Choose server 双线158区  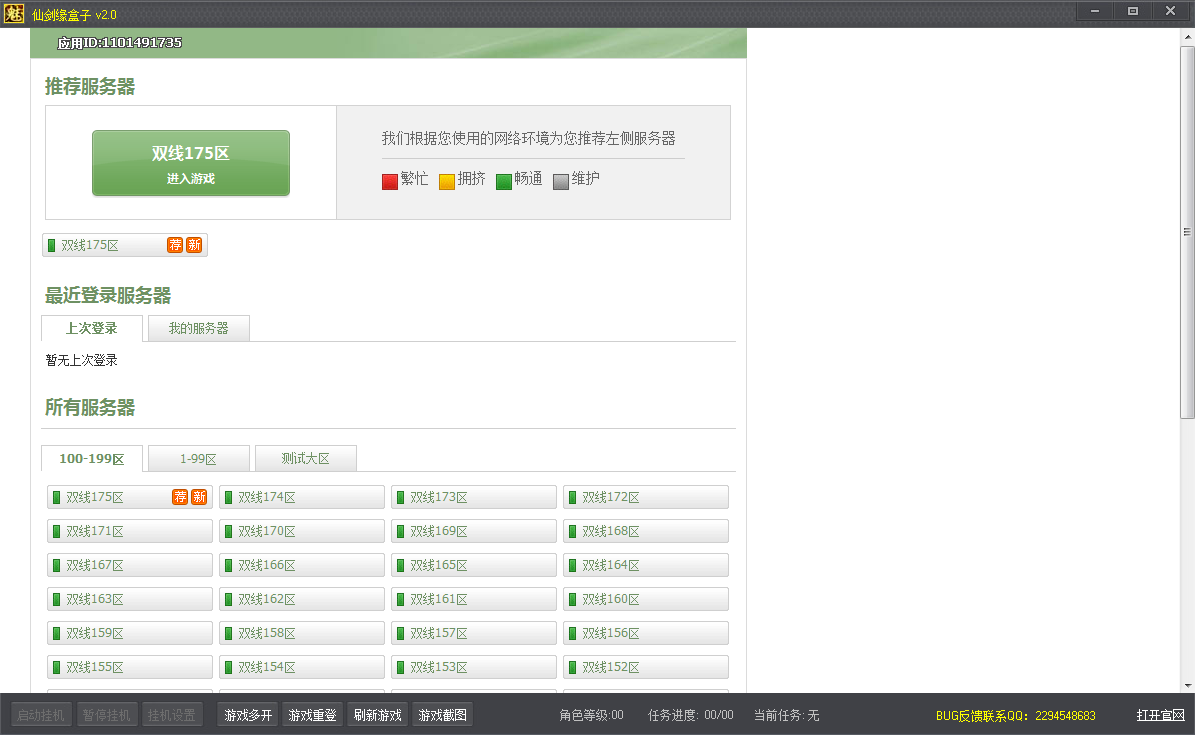[x=302, y=633]
